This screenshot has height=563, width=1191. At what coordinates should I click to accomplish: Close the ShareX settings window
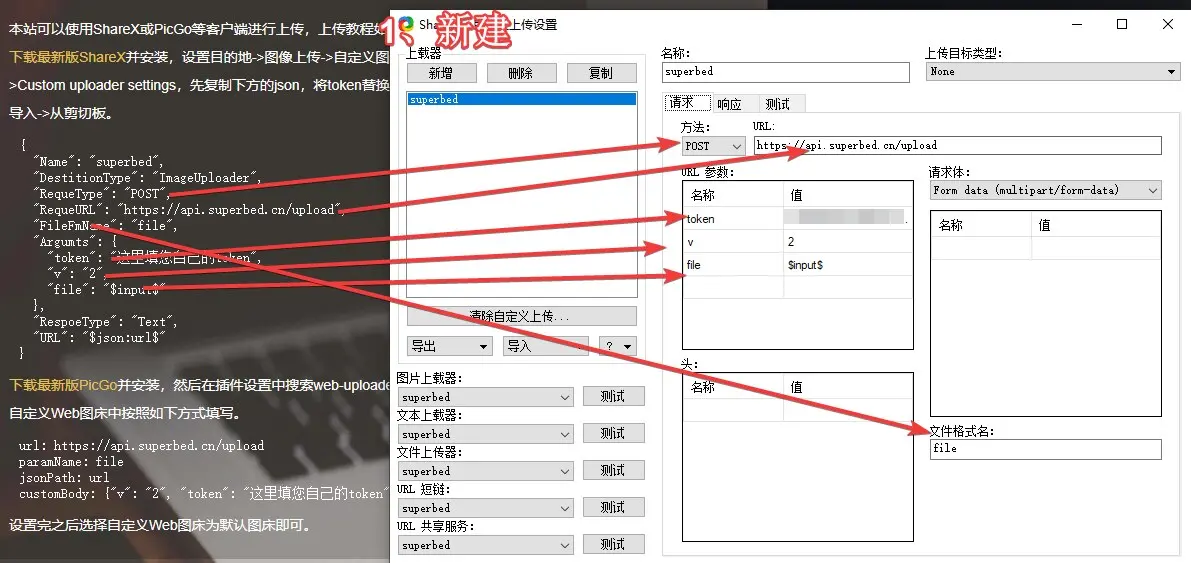click(x=1168, y=24)
